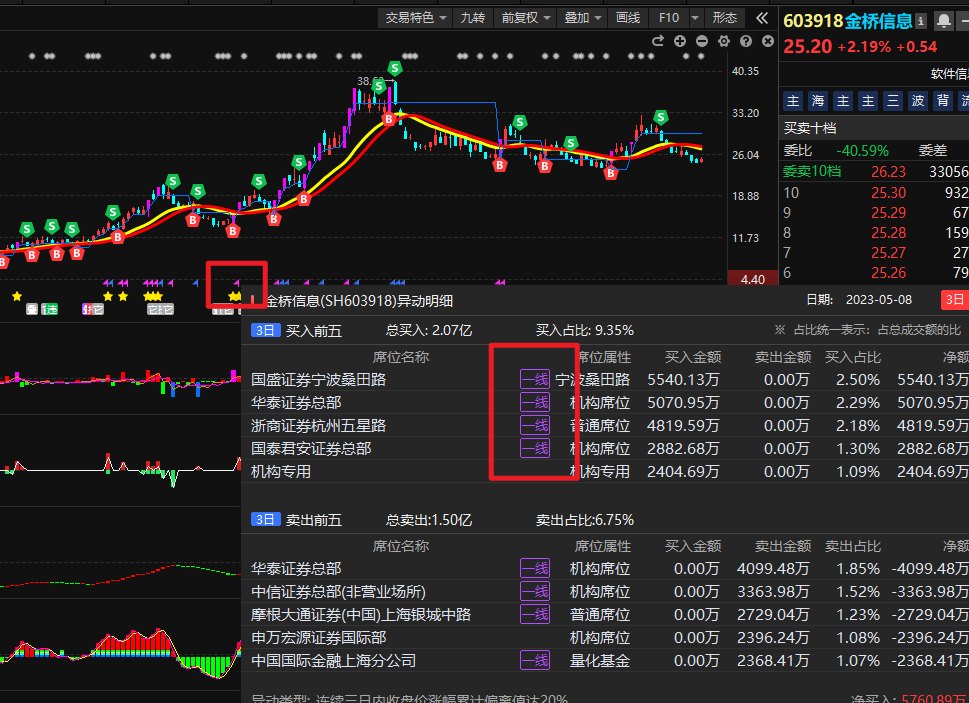Open chart settings gear icon
The height and width of the screenshot is (703, 969).
click(x=724, y=41)
